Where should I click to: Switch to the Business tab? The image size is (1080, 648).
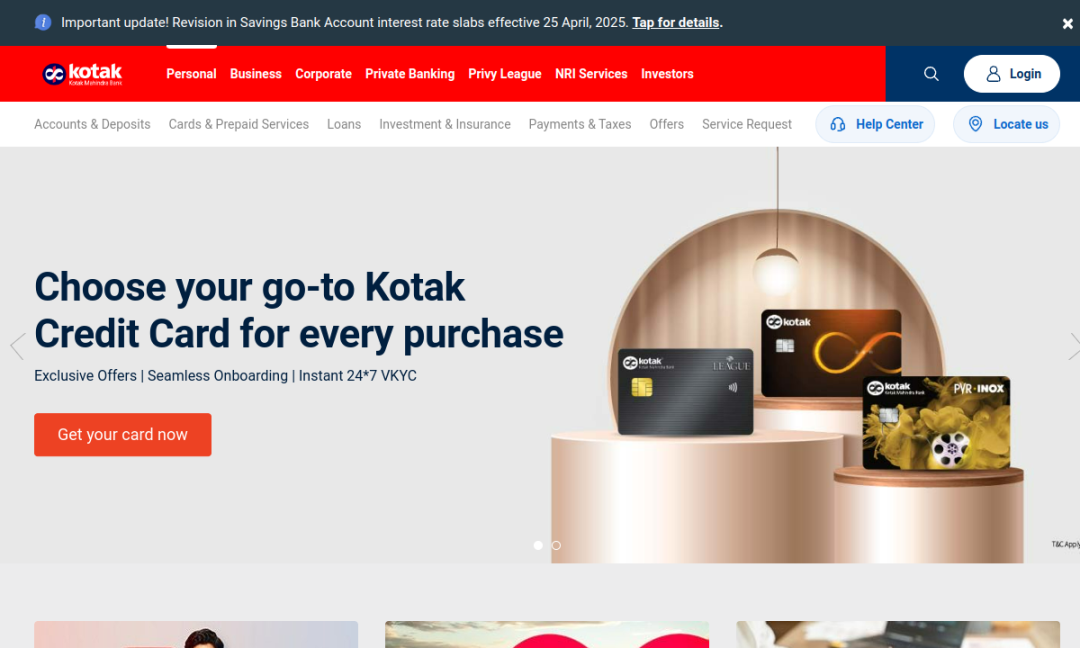[x=256, y=74]
